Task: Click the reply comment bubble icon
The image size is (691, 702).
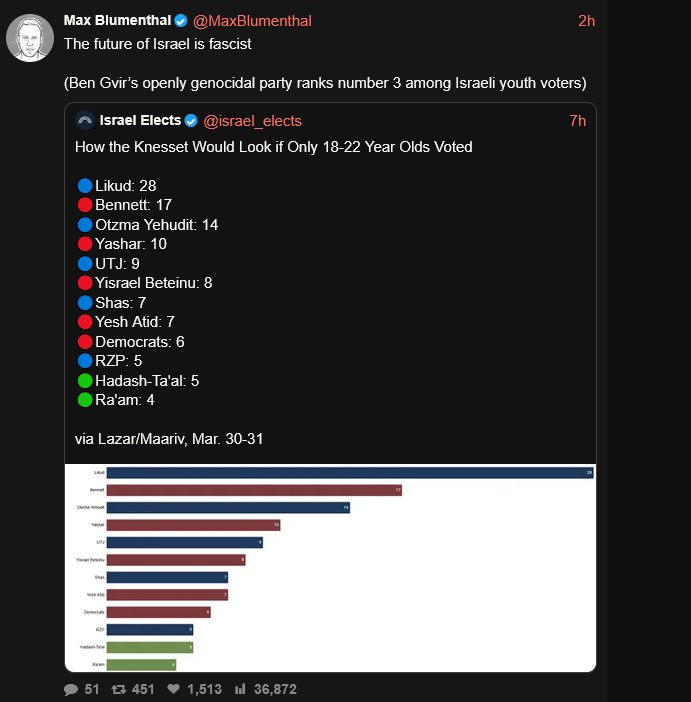Action: click(71, 689)
